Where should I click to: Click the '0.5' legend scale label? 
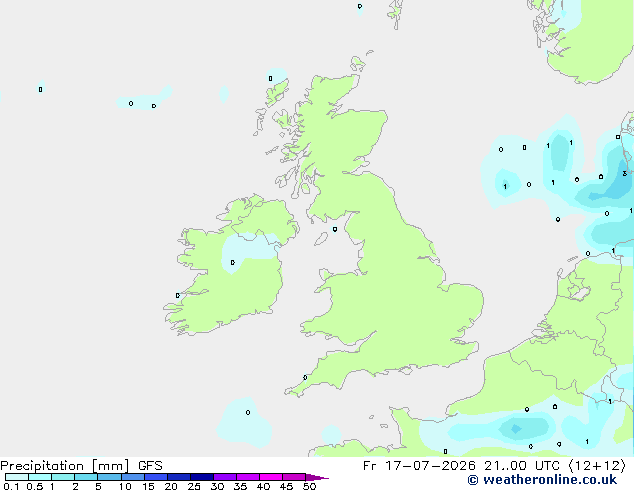pos(35,486)
